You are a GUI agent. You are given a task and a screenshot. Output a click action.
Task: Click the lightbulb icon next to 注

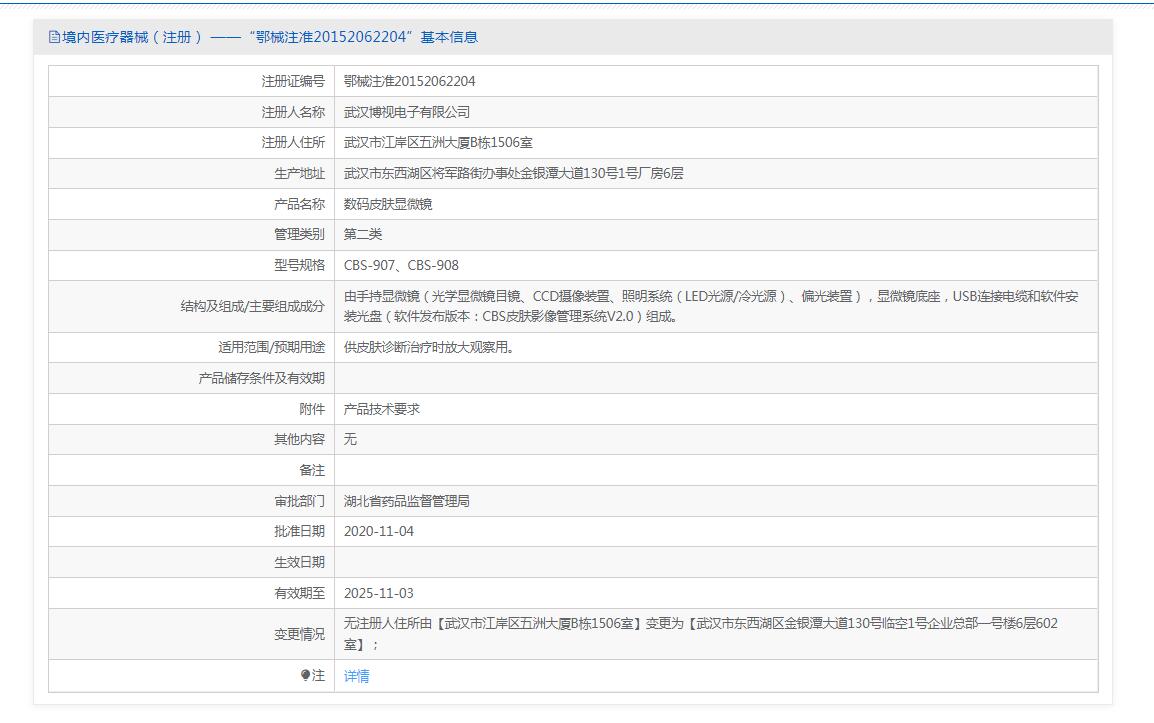point(305,675)
